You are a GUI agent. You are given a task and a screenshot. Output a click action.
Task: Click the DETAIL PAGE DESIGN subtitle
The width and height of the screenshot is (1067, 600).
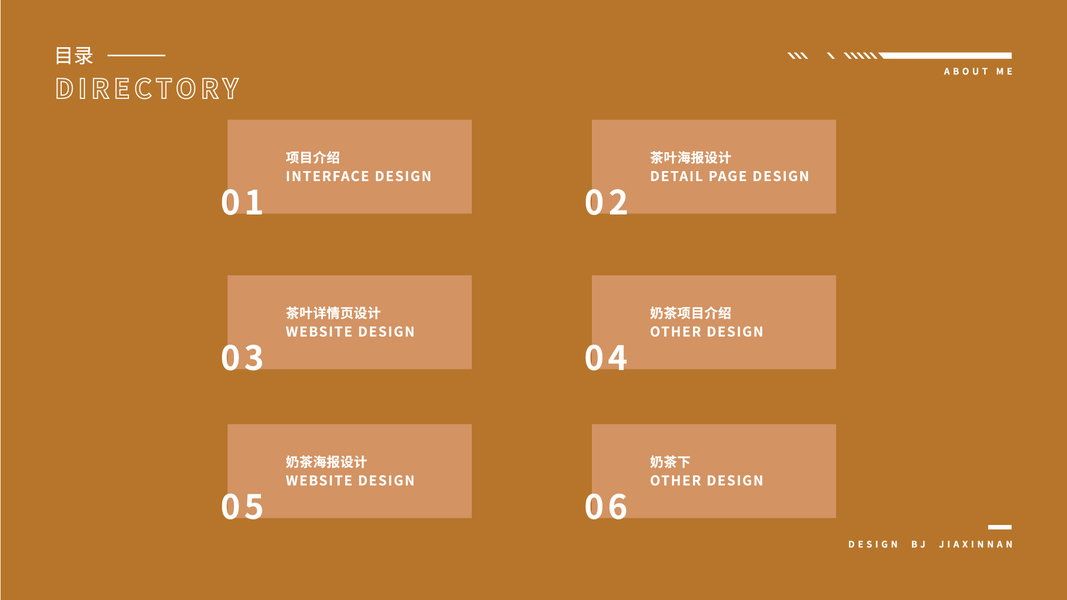729,176
